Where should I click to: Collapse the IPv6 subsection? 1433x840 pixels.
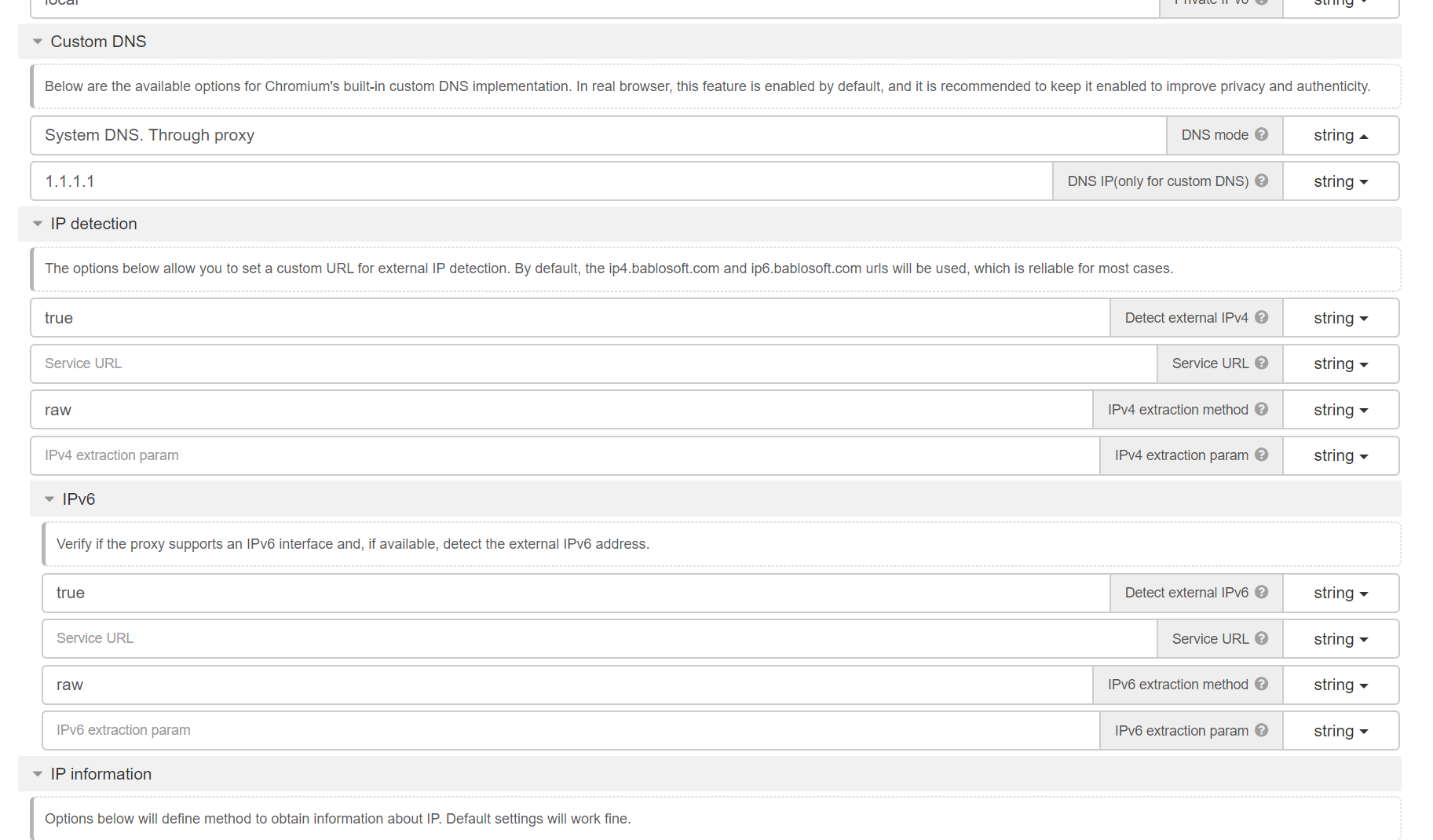coord(49,499)
